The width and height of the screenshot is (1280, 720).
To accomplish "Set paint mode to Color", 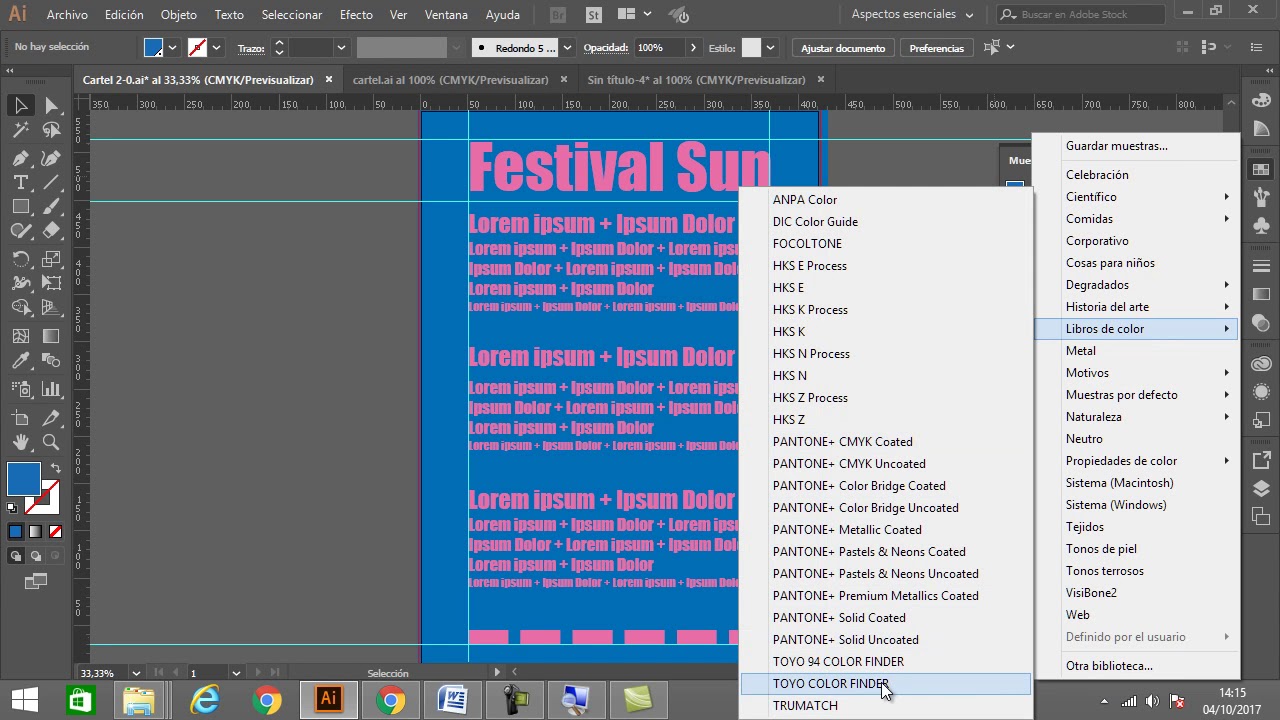I will [15, 532].
